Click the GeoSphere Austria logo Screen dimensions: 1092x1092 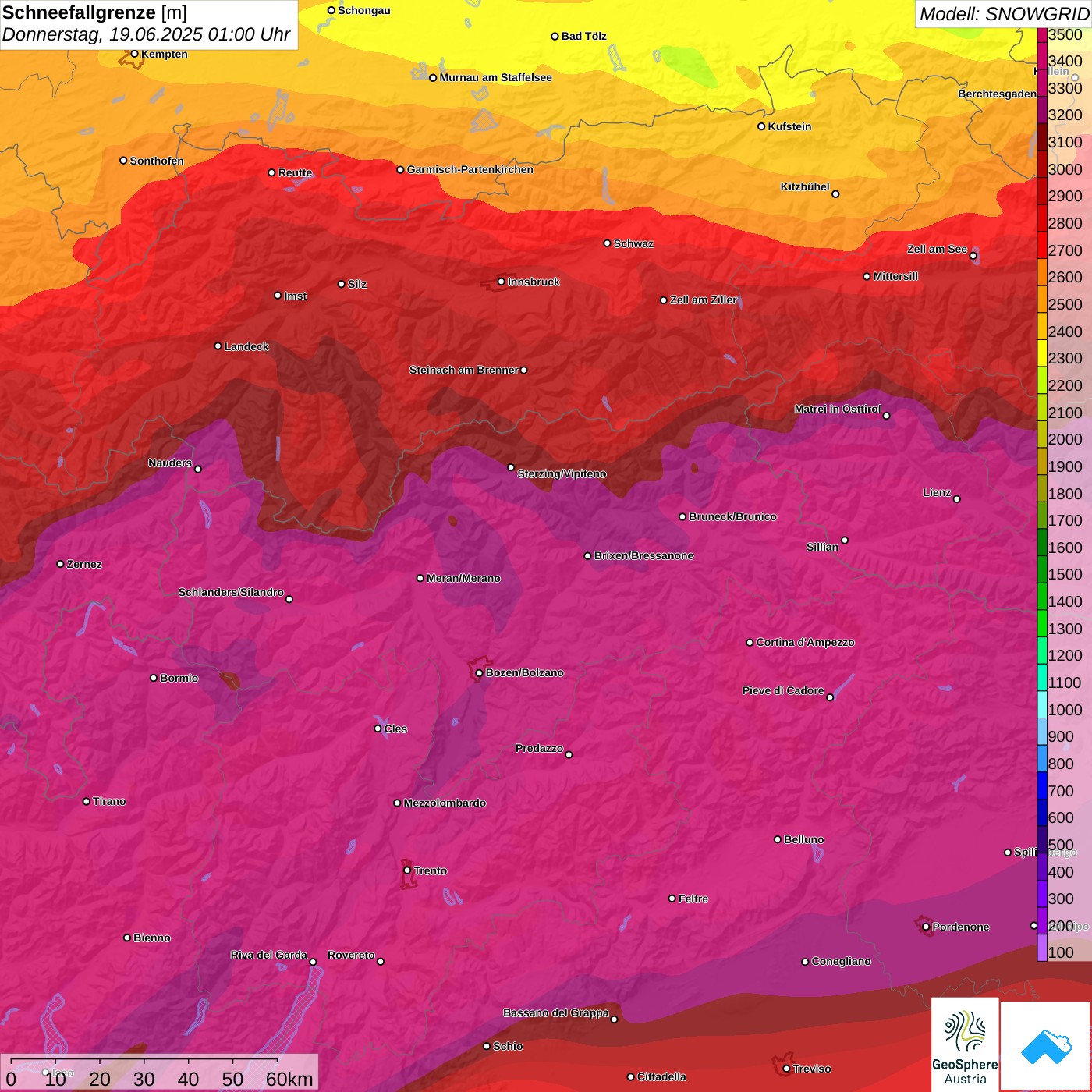[x=965, y=1045]
